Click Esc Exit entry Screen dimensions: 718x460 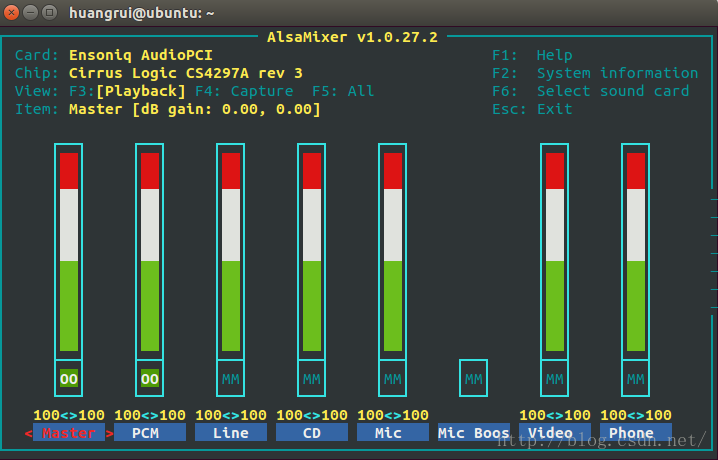click(532, 109)
